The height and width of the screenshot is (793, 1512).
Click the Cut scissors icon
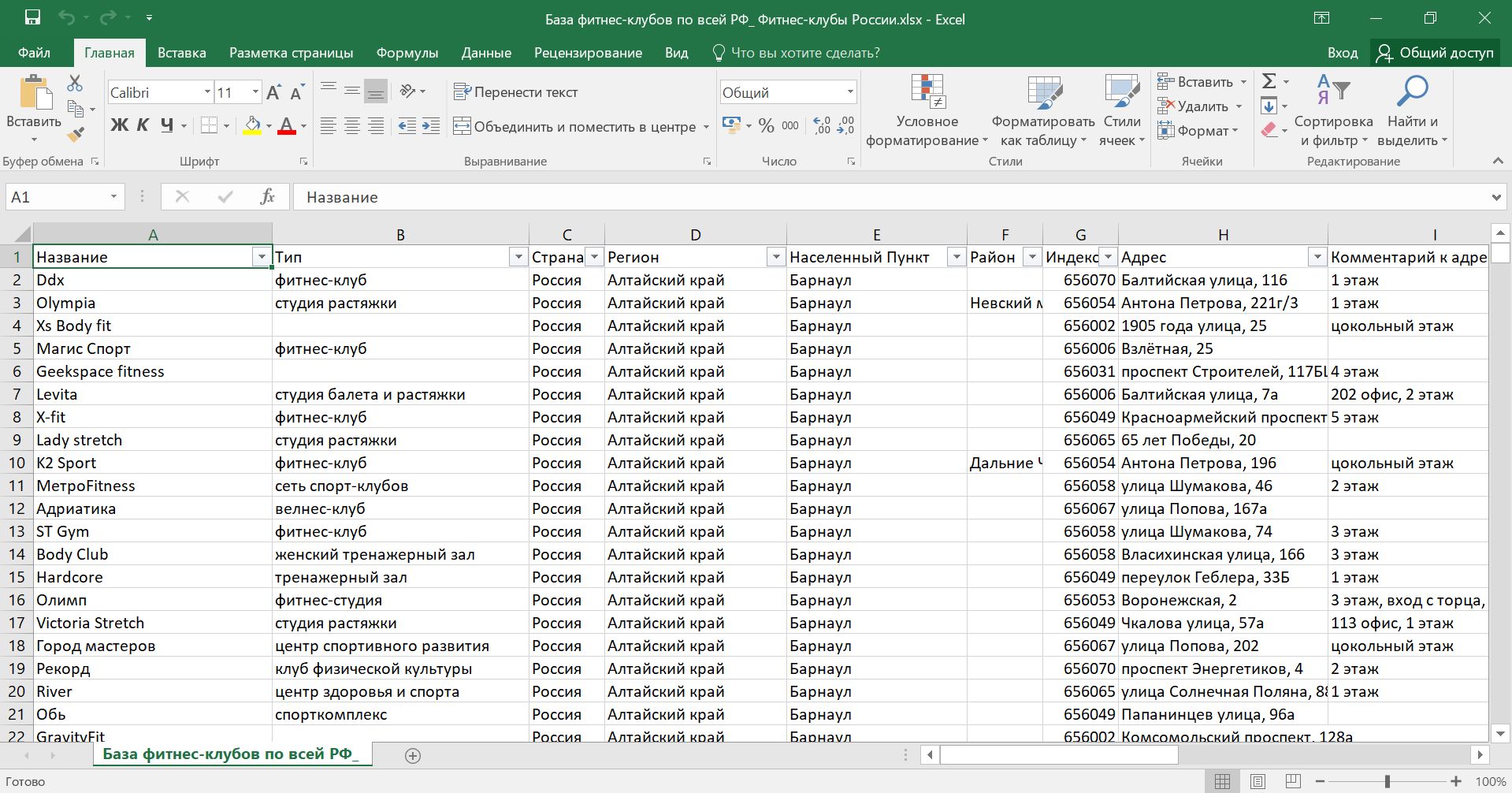[75, 83]
